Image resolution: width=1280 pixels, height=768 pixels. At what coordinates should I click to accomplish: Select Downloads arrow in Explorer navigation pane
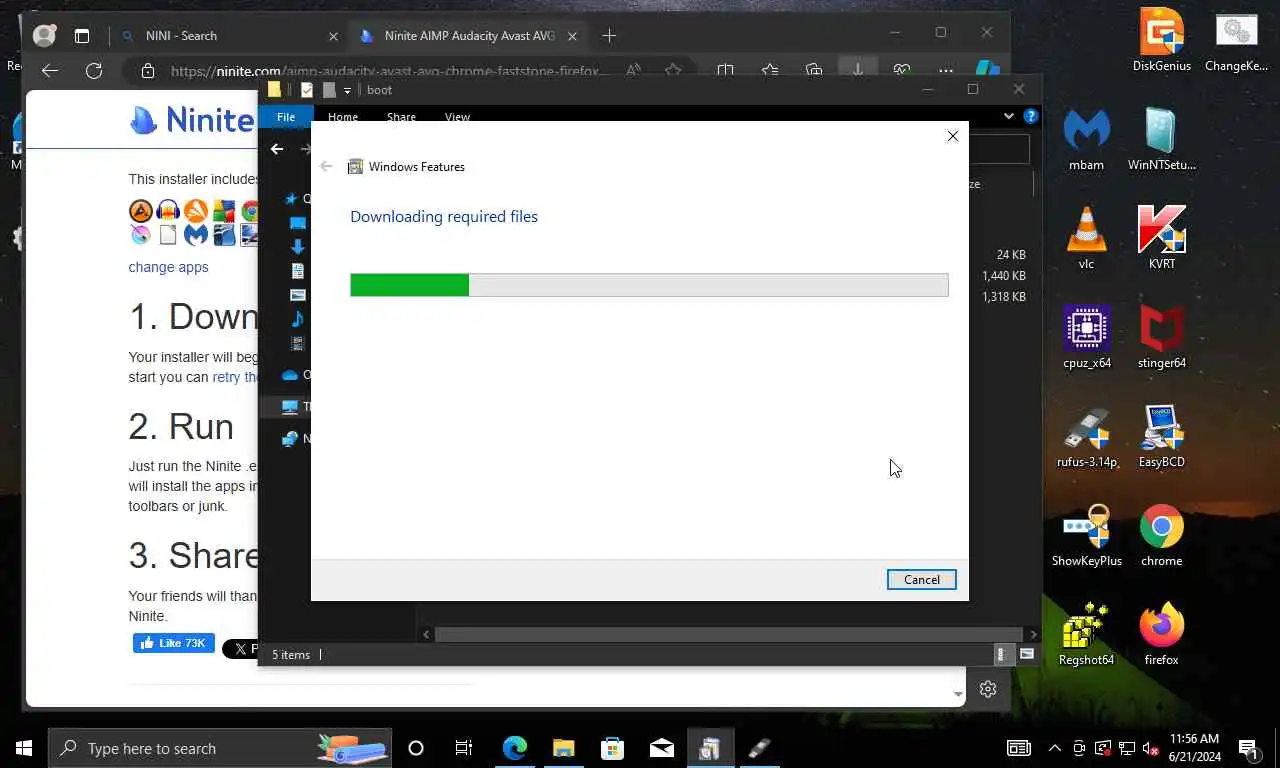(297, 246)
